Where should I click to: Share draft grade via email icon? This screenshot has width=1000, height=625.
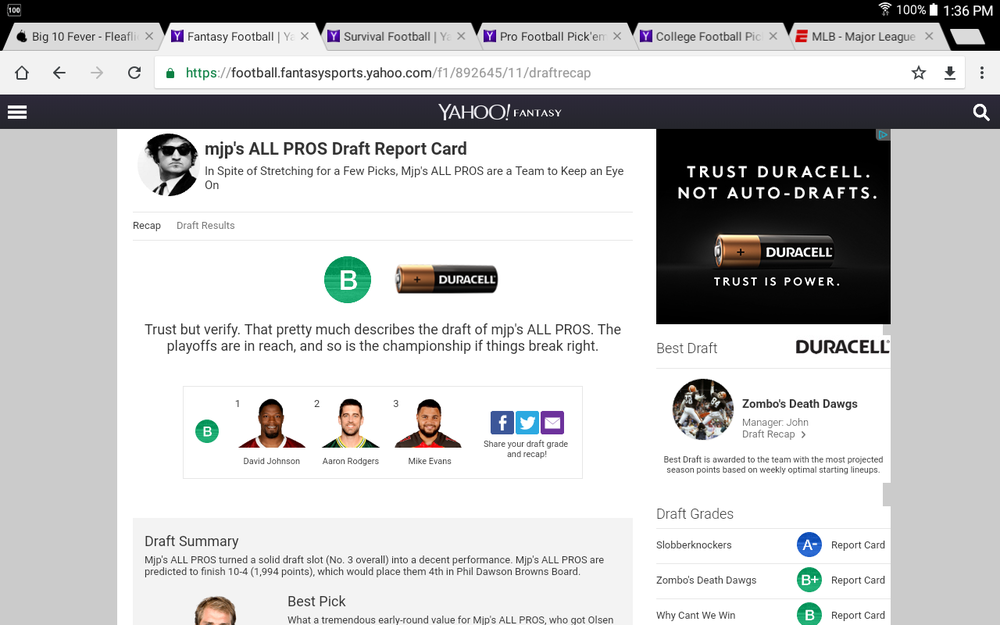tap(552, 422)
